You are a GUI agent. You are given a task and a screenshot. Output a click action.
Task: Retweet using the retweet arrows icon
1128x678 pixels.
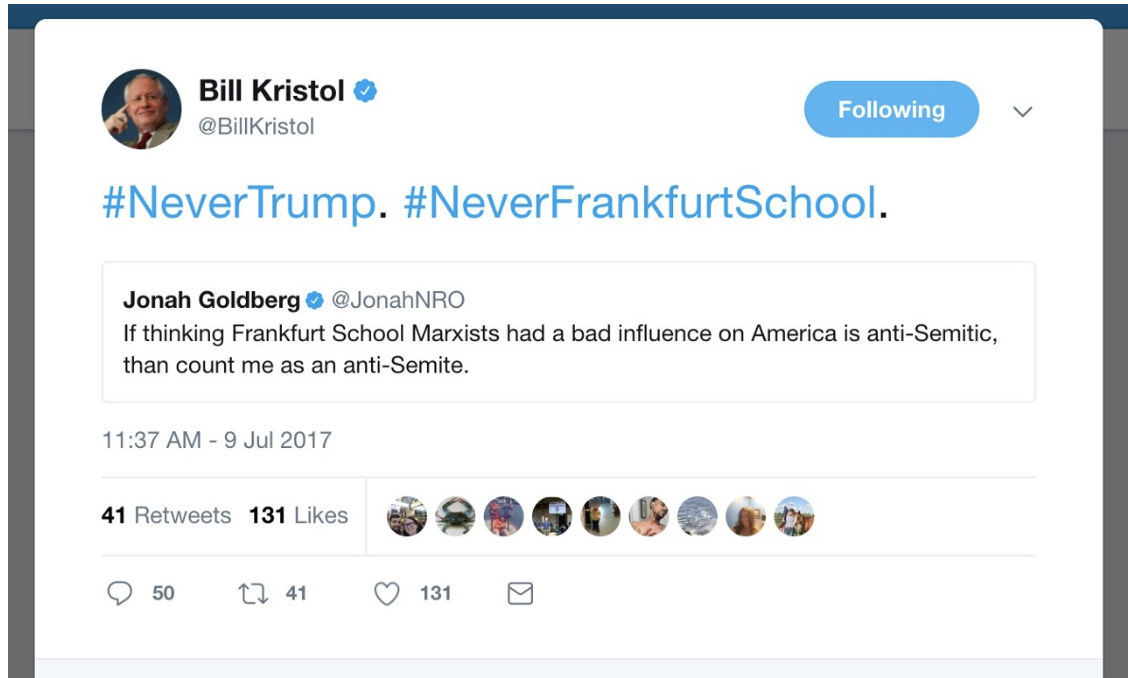(x=253, y=594)
